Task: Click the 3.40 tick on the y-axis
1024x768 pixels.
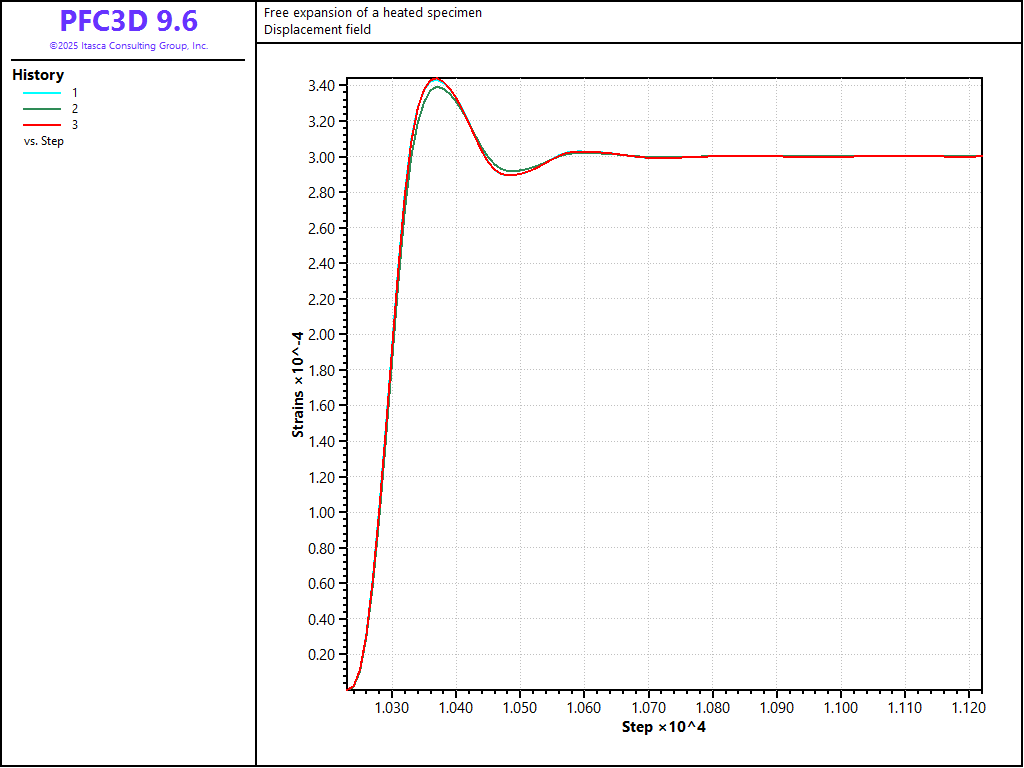Action: (322, 86)
